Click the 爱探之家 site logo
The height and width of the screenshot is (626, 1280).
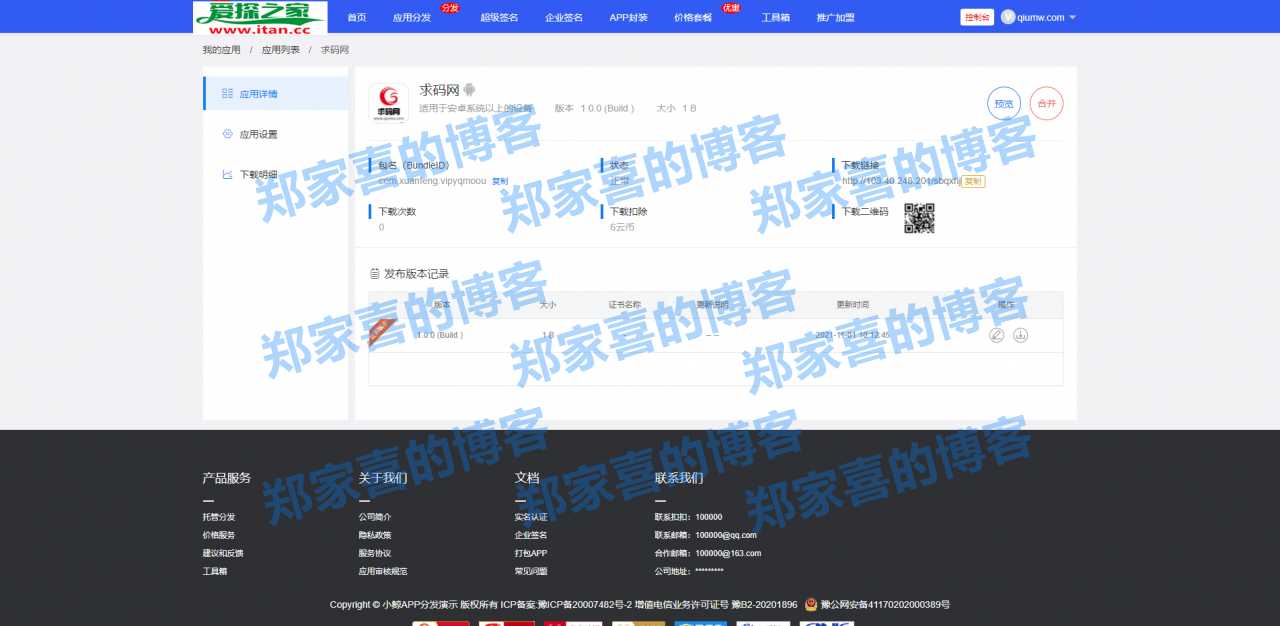pyautogui.click(x=260, y=17)
